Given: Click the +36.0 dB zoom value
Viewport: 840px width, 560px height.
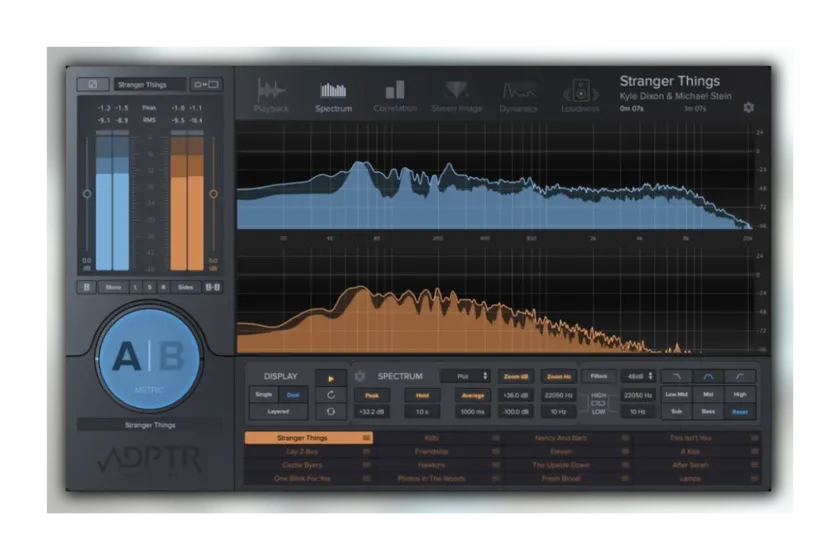Looking at the screenshot, I should (515, 395).
